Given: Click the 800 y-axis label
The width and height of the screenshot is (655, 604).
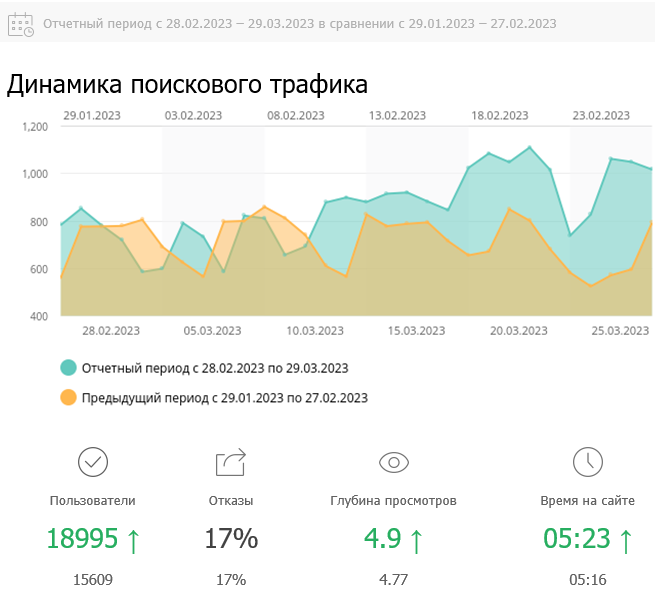Looking at the screenshot, I should (39, 222).
